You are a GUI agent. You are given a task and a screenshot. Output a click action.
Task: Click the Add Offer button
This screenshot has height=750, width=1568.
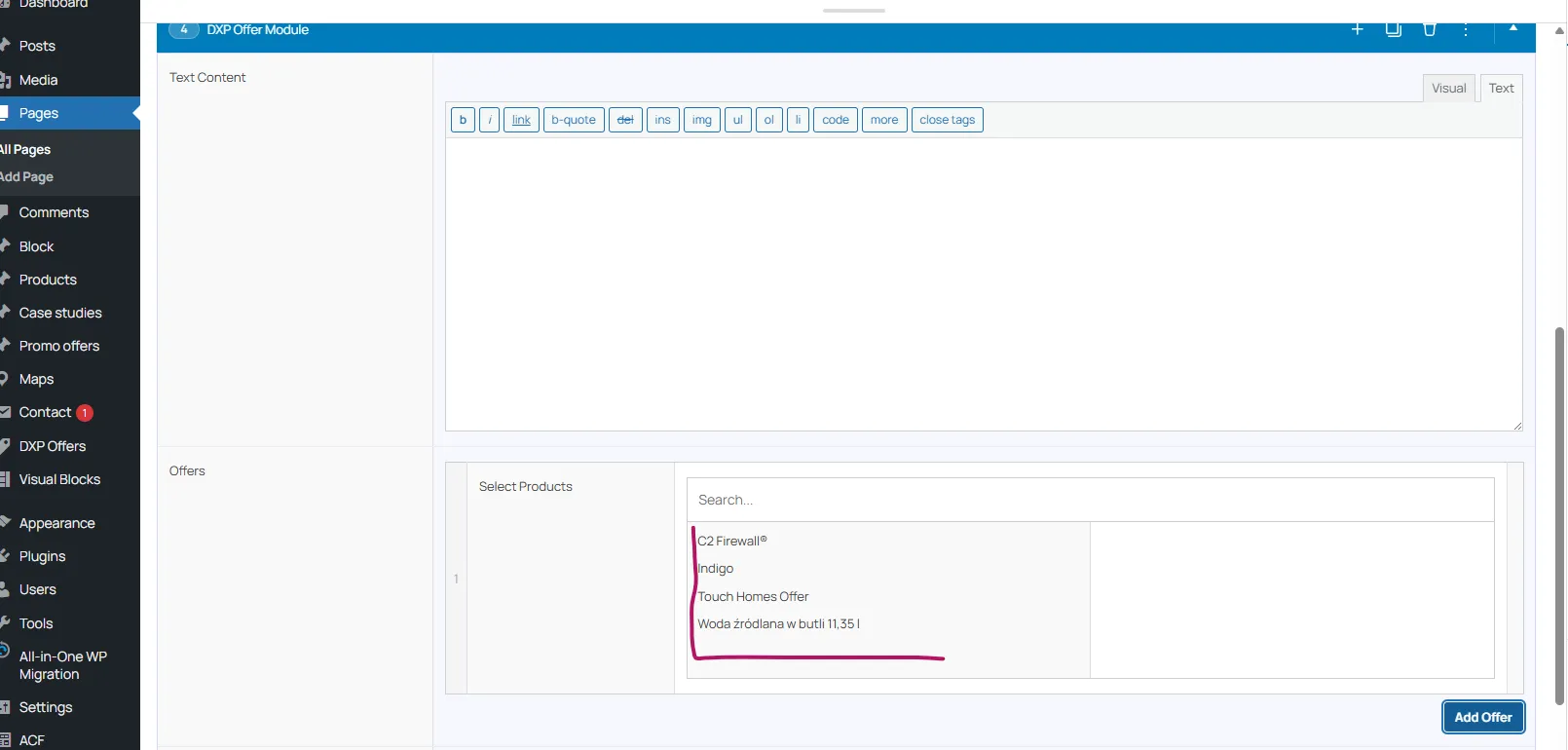(1482, 717)
